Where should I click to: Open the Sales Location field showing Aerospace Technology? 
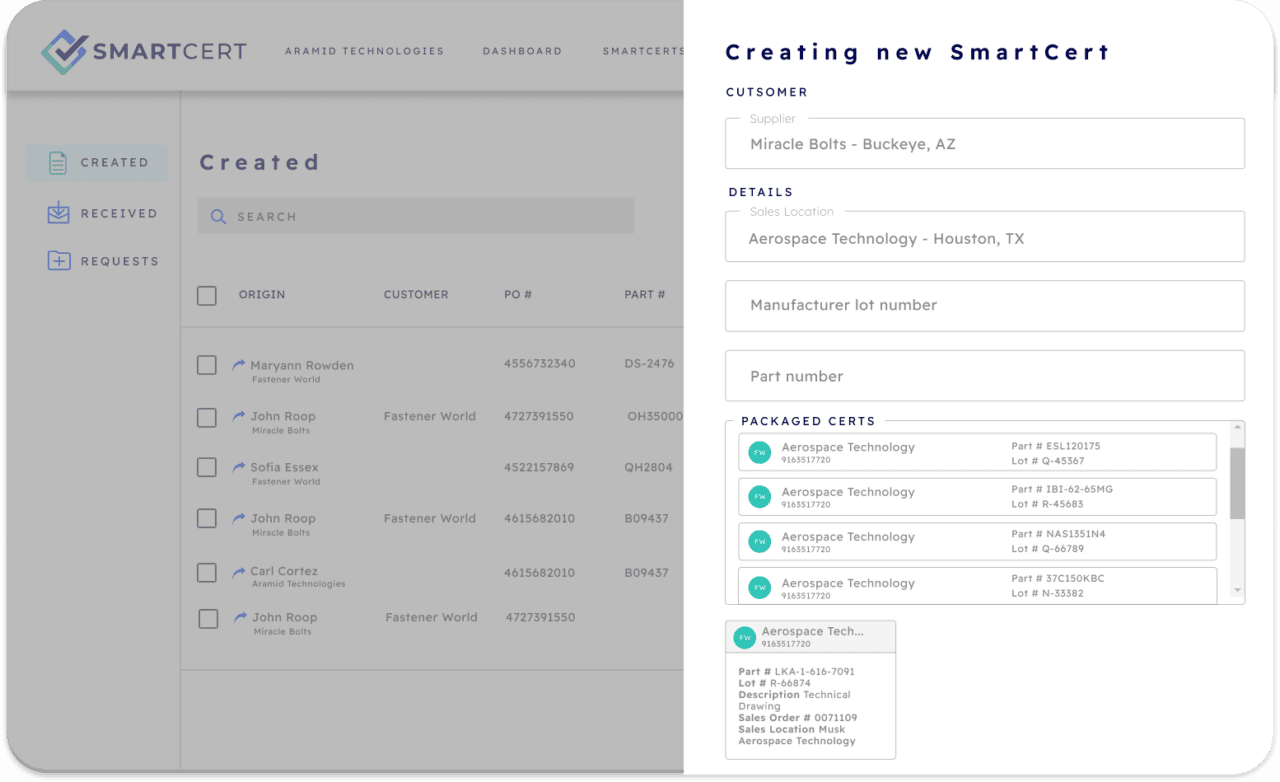coord(985,237)
